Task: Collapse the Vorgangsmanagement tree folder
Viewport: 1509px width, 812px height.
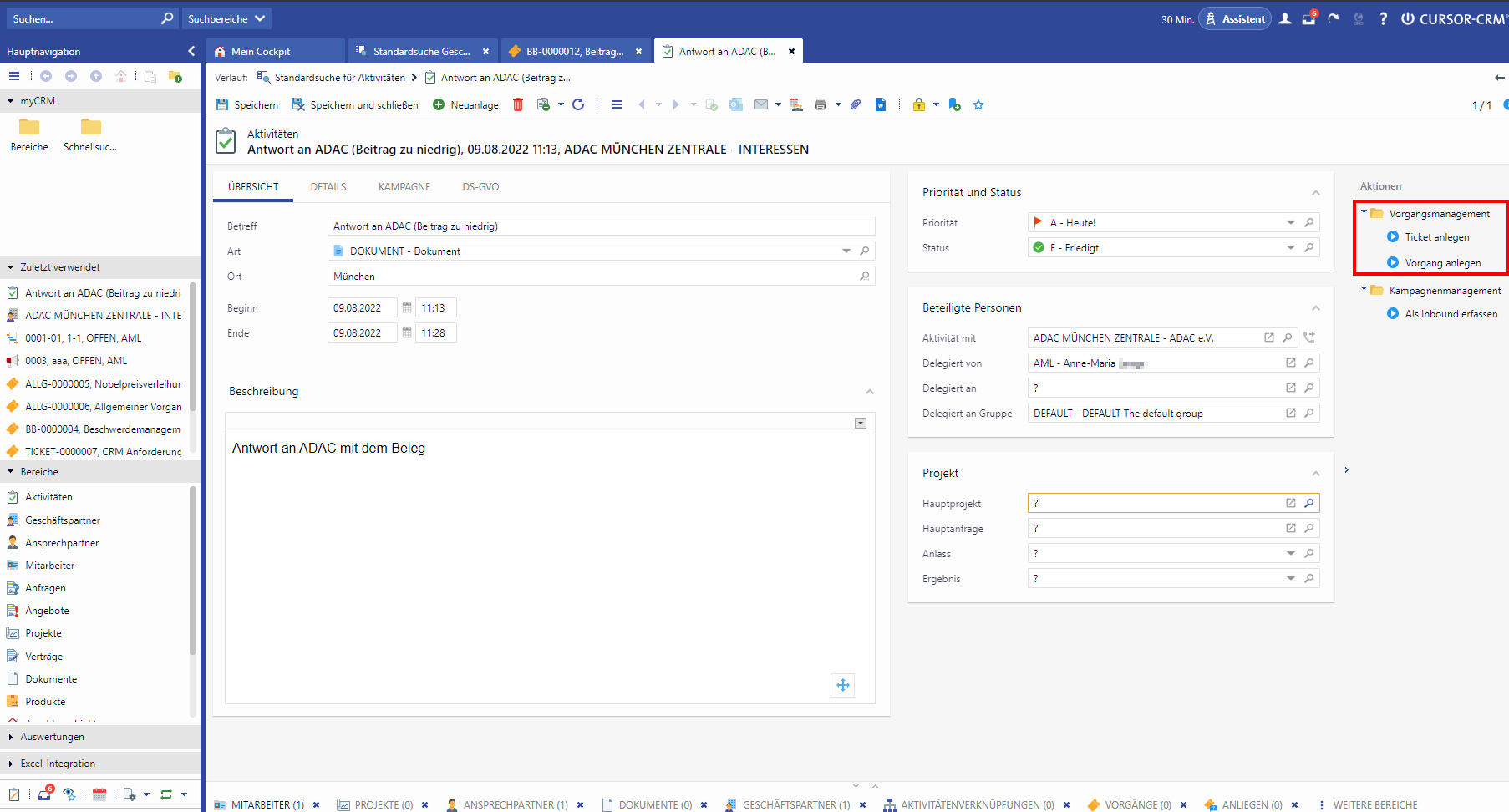Action: point(1364,212)
